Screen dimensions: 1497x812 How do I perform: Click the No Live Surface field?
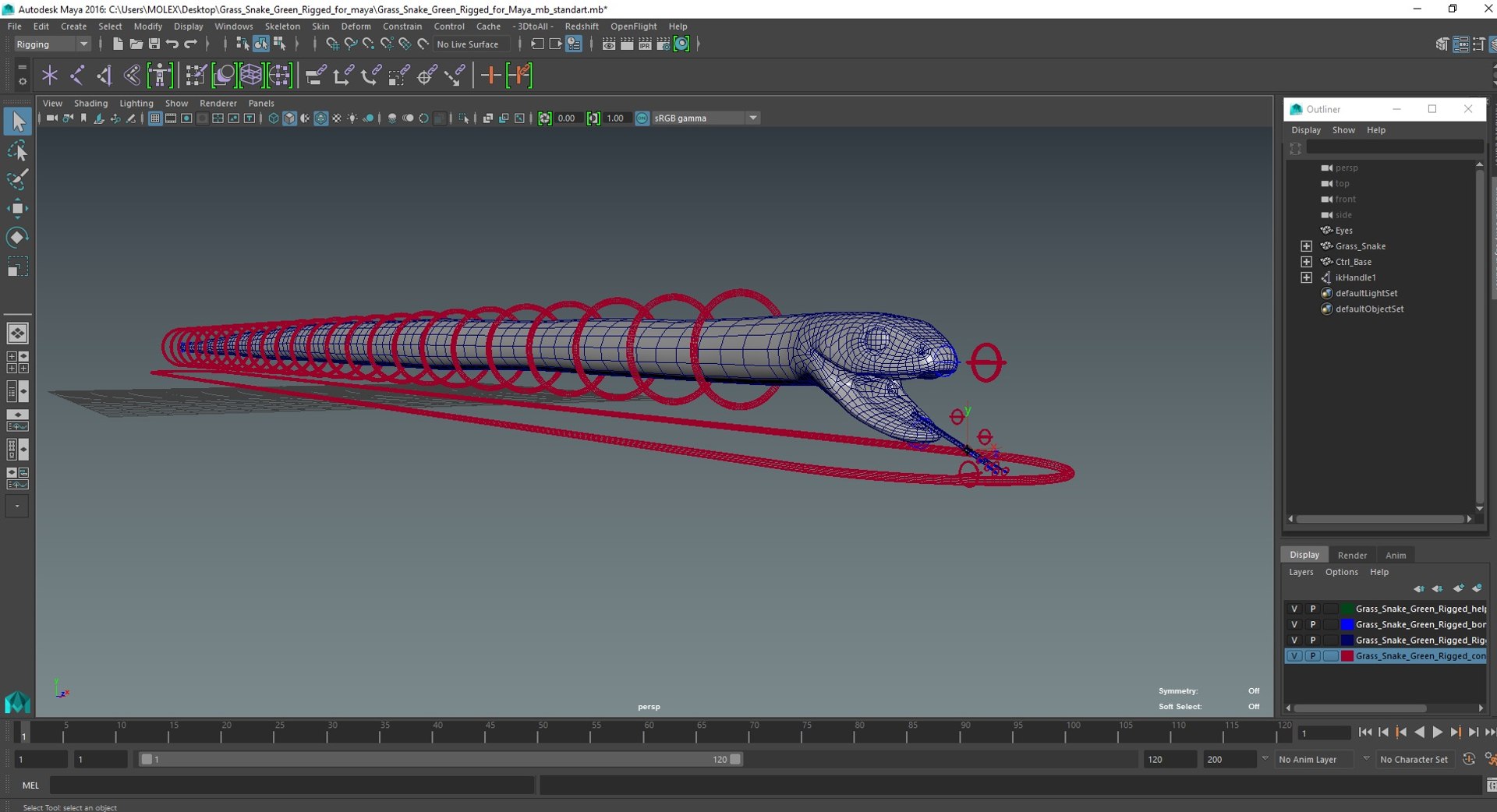click(x=472, y=44)
